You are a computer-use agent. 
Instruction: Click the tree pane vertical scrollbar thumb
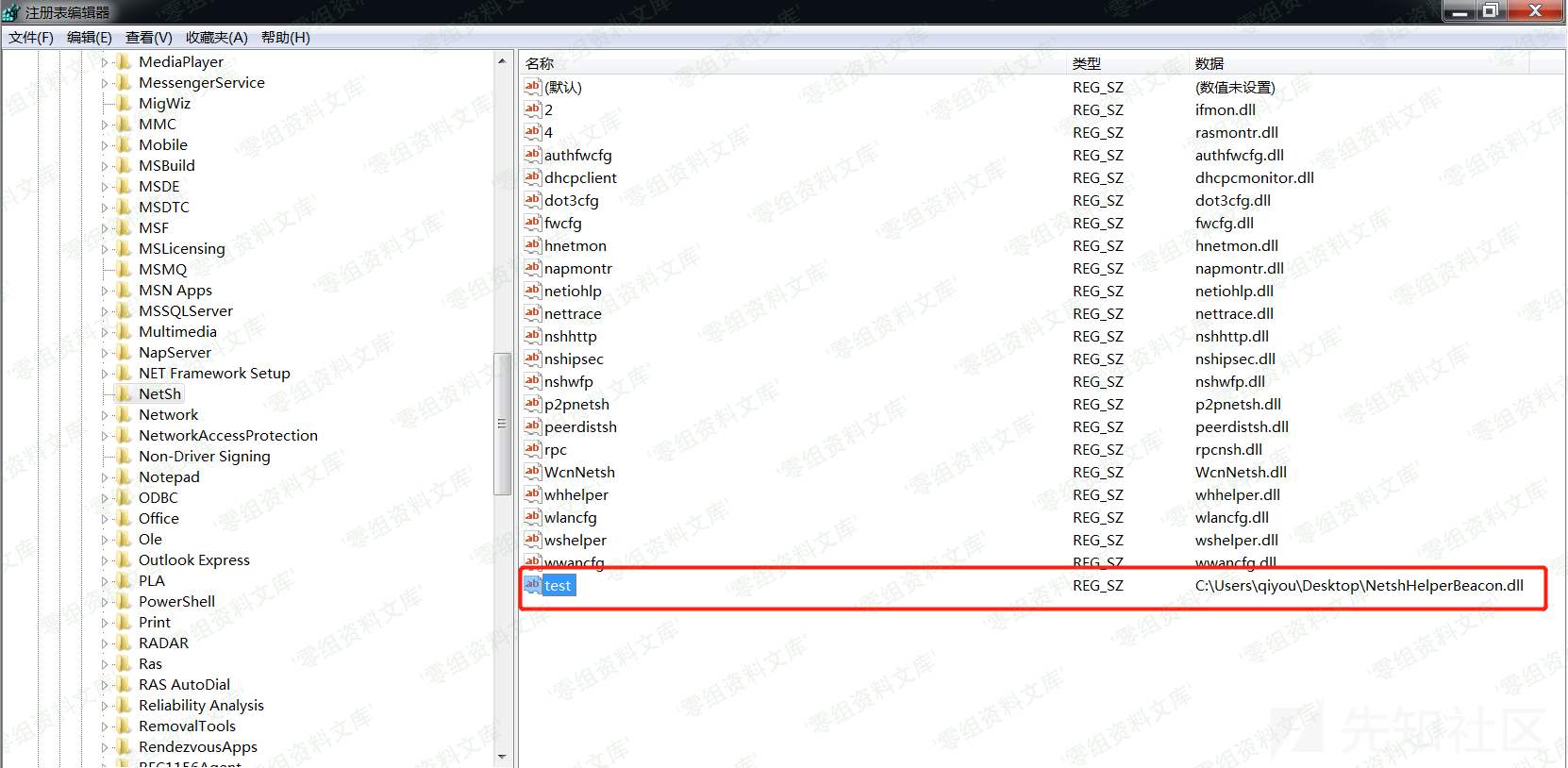point(502,424)
